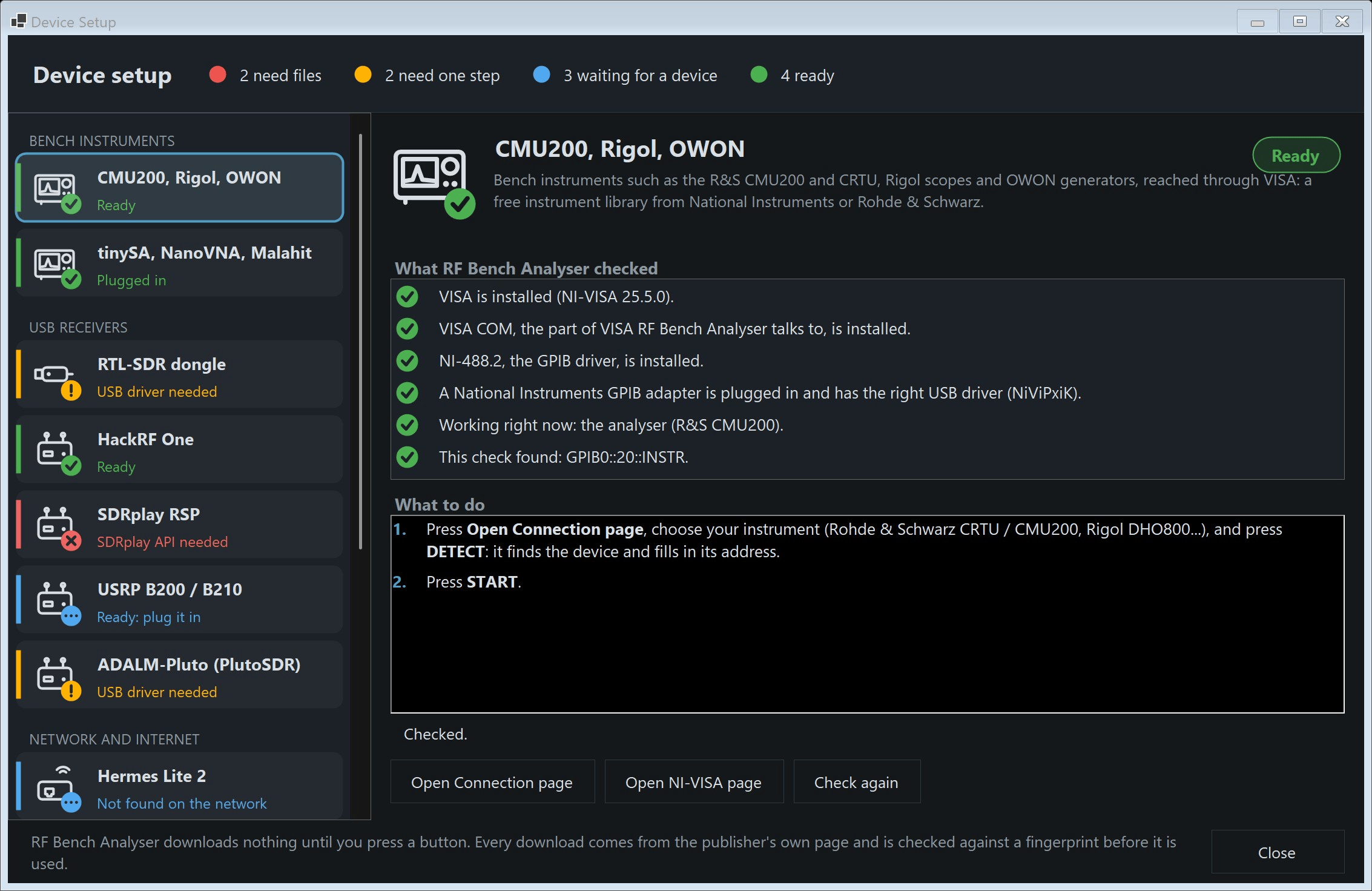Click the Hermes Lite 2 network device icon

point(58,789)
